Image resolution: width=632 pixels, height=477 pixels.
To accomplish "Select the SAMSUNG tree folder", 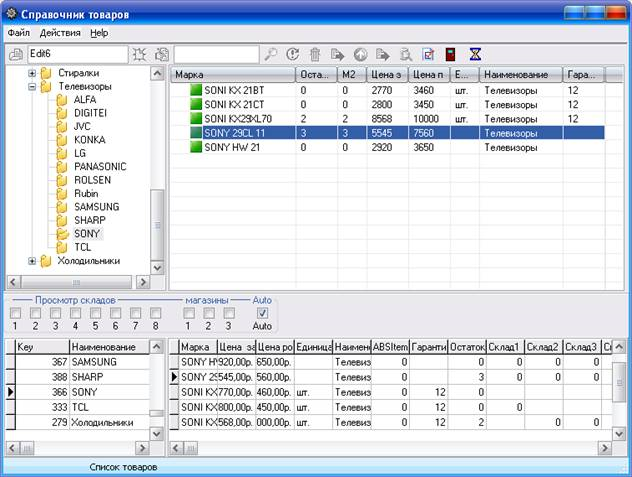I will pyautogui.click(x=97, y=207).
